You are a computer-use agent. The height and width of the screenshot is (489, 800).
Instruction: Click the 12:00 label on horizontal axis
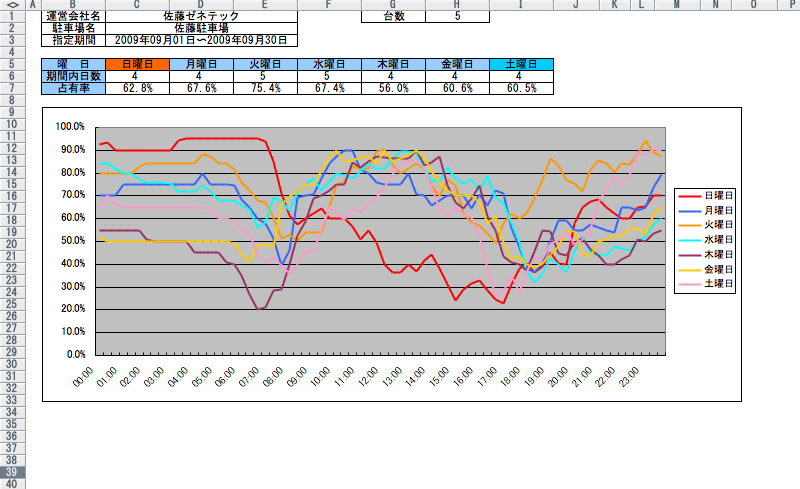pyautogui.click(x=369, y=380)
